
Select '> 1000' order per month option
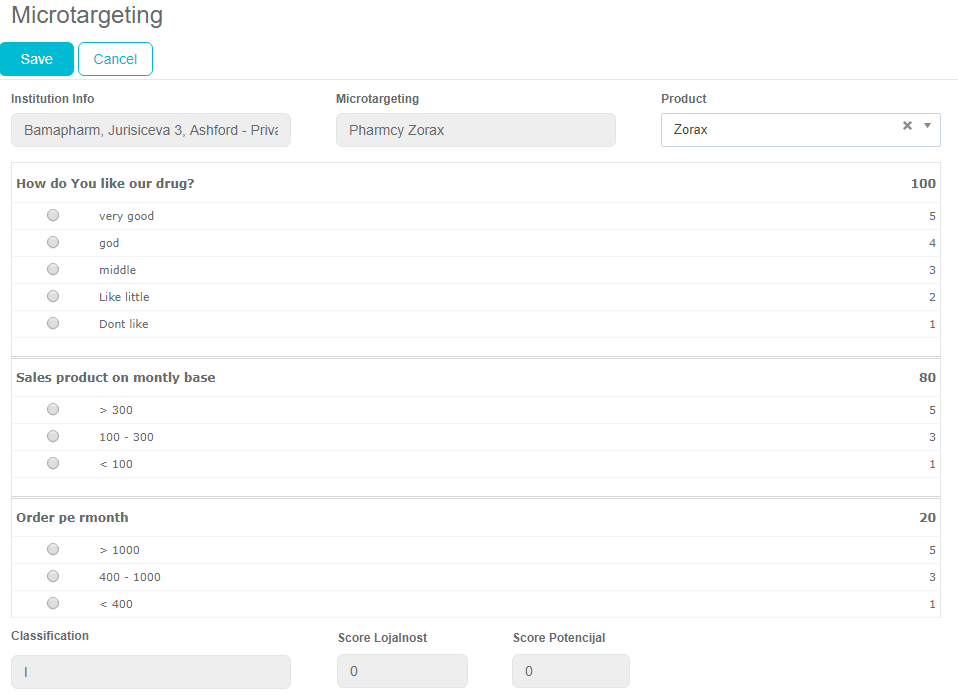coord(53,550)
